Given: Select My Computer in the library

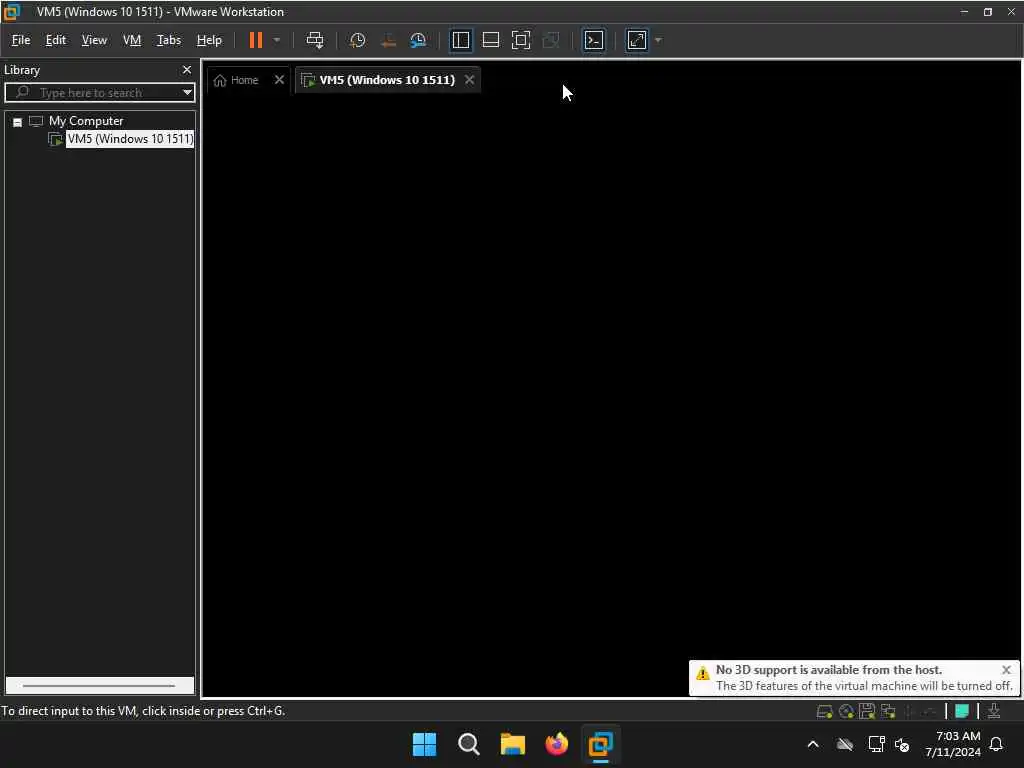Looking at the screenshot, I should tap(86, 121).
